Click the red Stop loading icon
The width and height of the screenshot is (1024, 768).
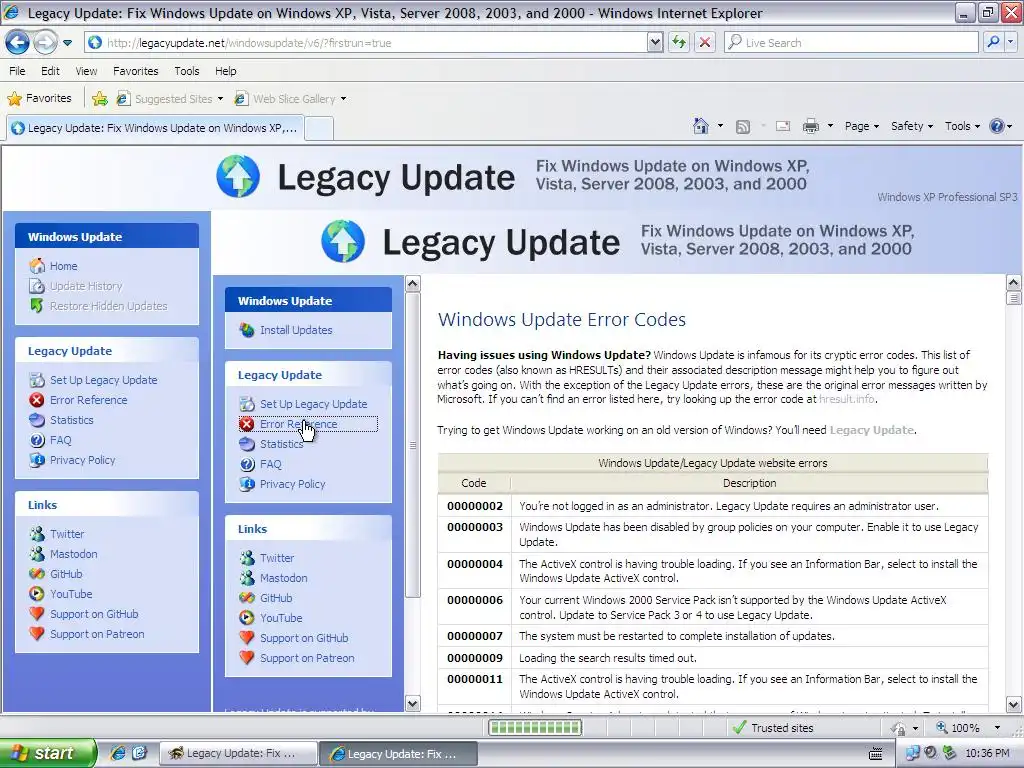tap(705, 42)
